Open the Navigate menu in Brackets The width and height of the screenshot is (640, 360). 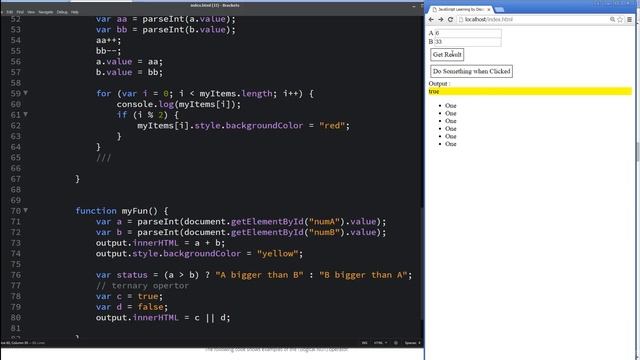46,12
